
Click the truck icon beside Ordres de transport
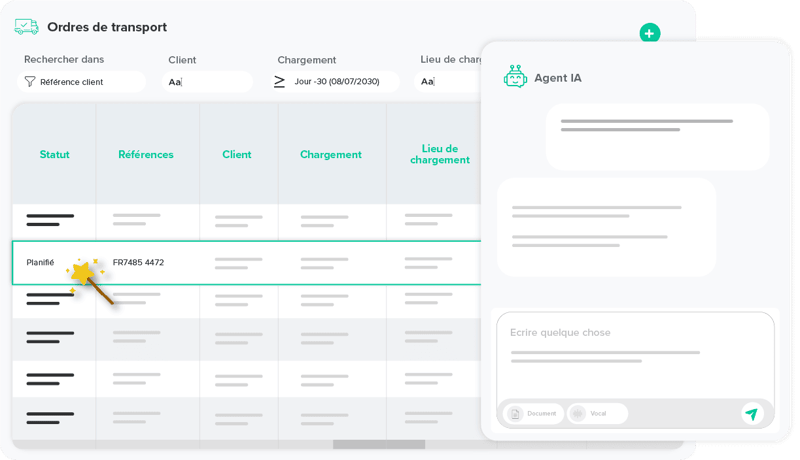point(27,27)
